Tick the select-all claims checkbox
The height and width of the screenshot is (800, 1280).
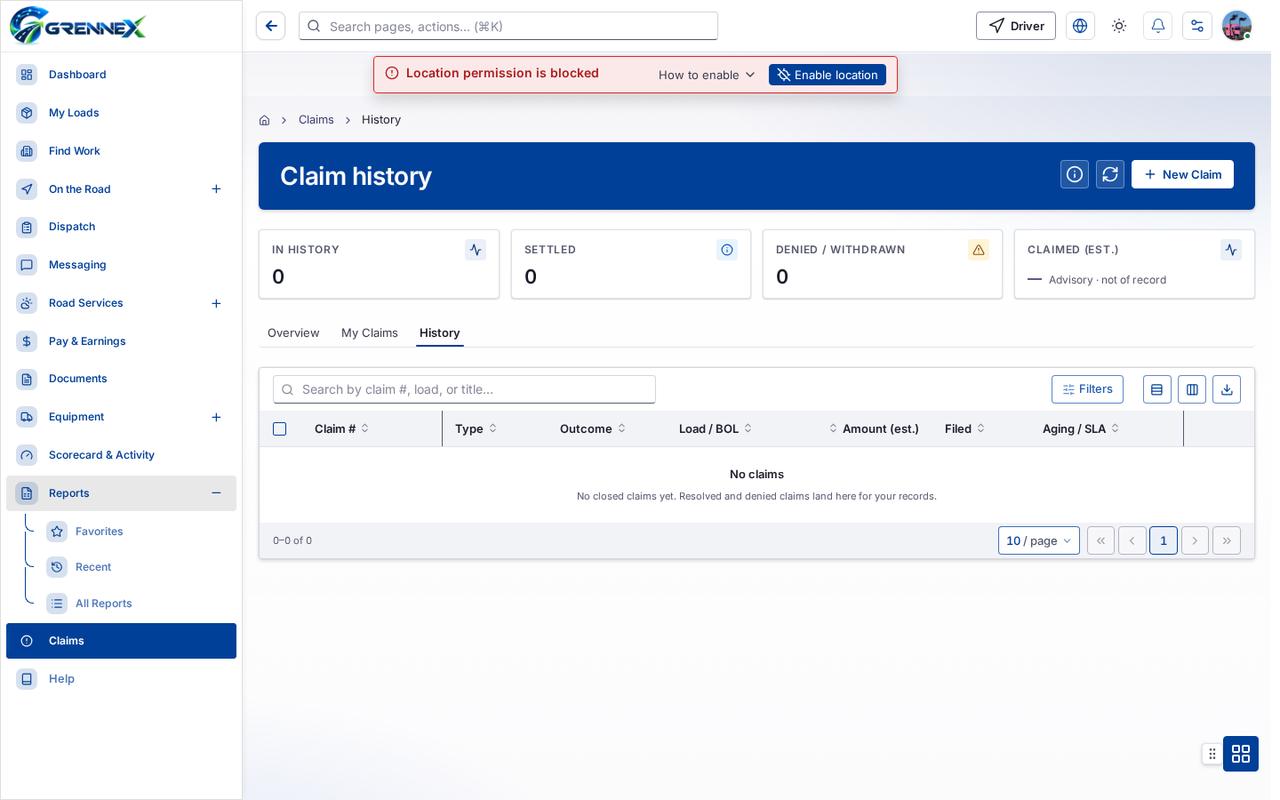[280, 429]
